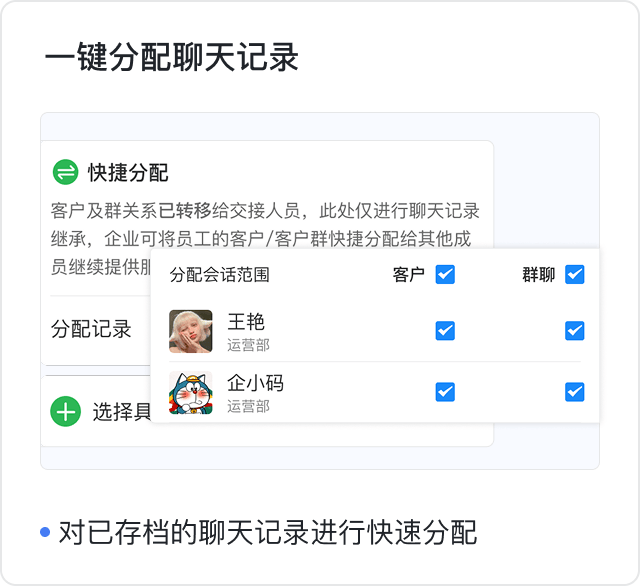Open 王艳's avatar photo
This screenshot has height=586, width=640.
coord(190,331)
